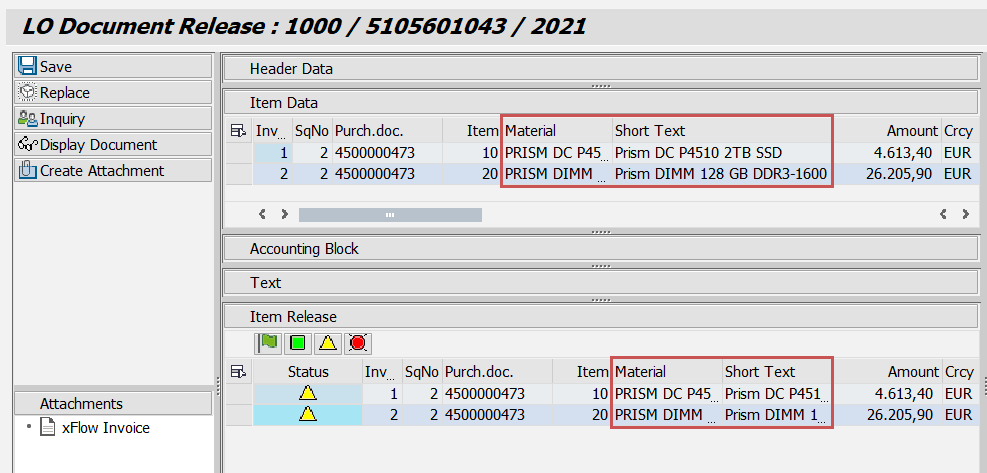Click select-all icon in Item Data table
Screen dimensions: 987x473
[238, 131]
